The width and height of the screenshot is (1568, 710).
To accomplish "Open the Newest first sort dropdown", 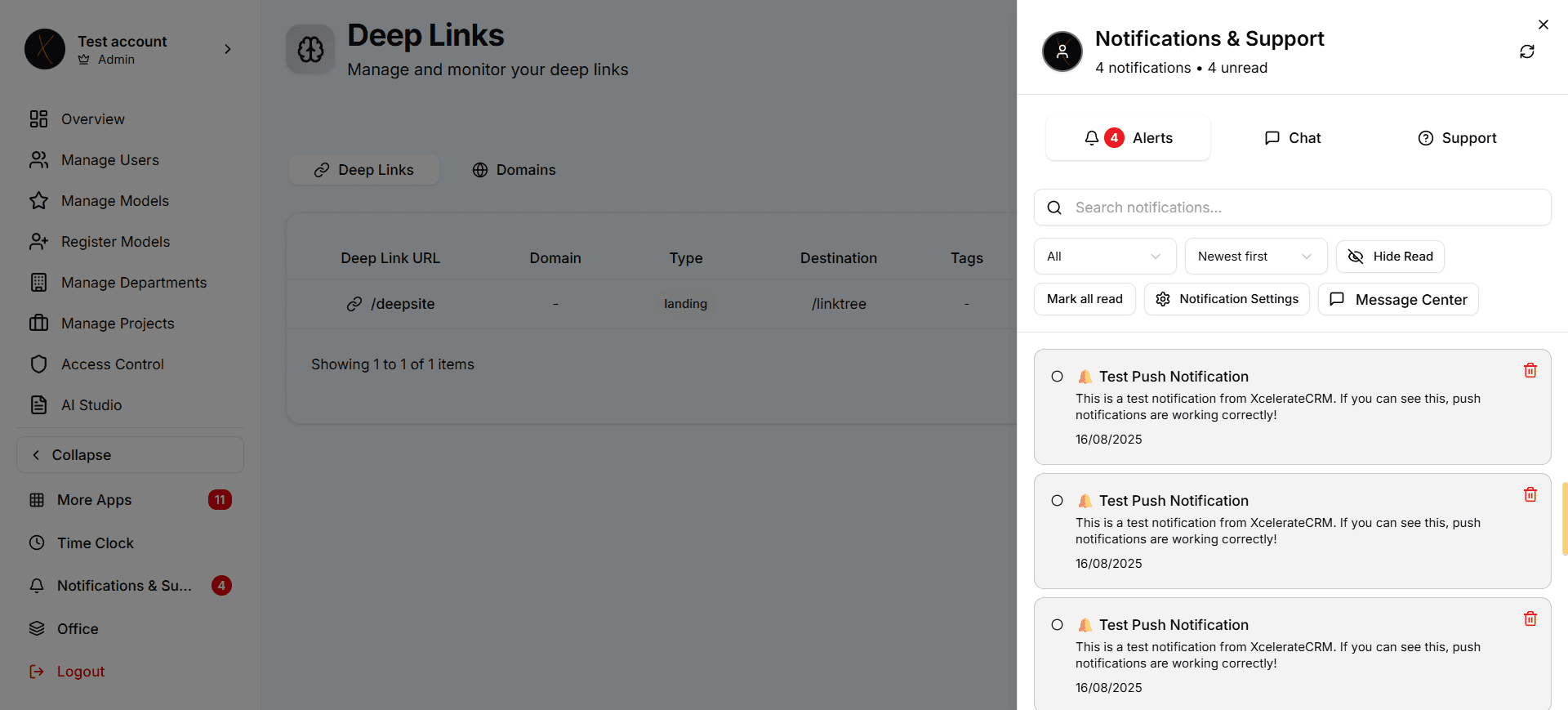I will [x=1256, y=257].
